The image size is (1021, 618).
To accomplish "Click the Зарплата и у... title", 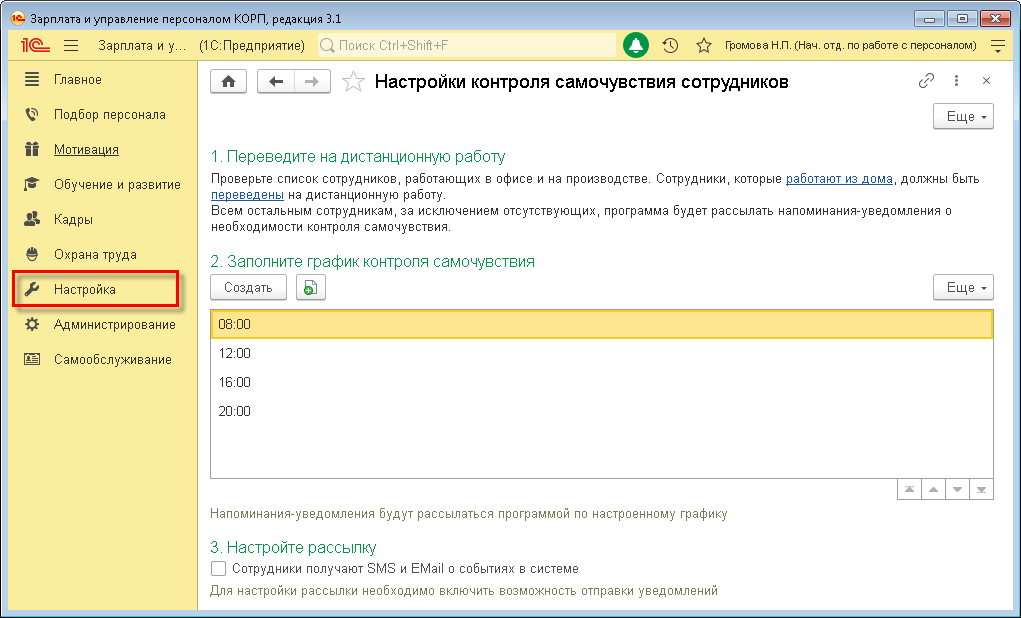I will pyautogui.click(x=142, y=46).
